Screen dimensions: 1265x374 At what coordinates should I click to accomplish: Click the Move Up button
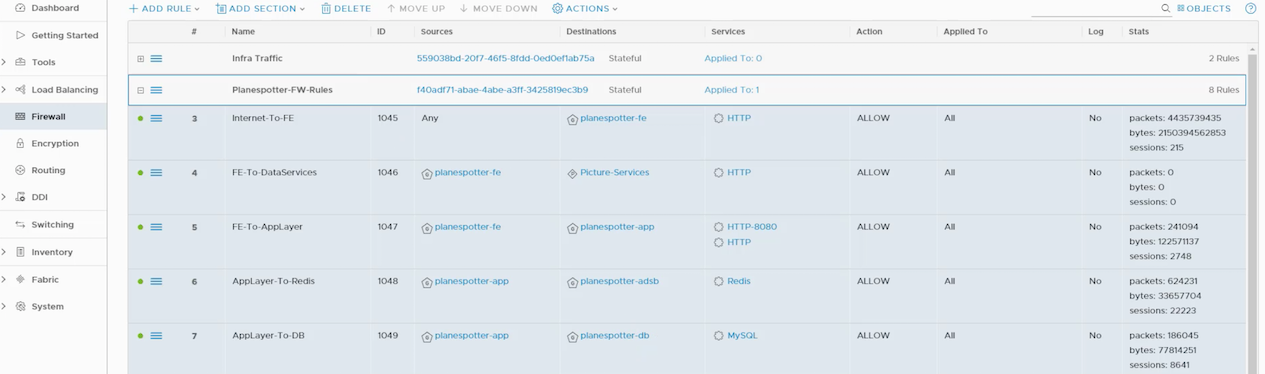(416, 9)
